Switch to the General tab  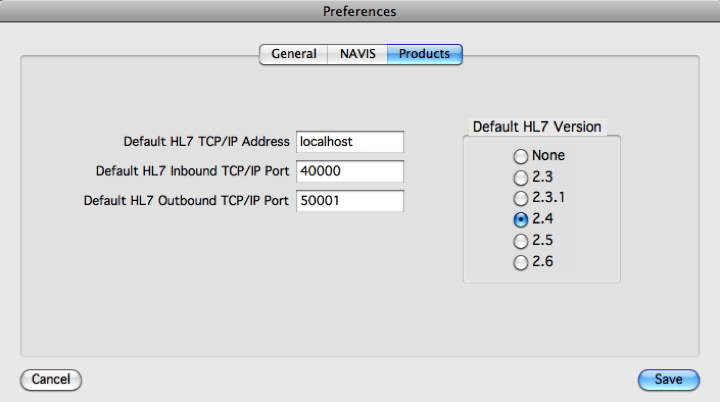294,54
